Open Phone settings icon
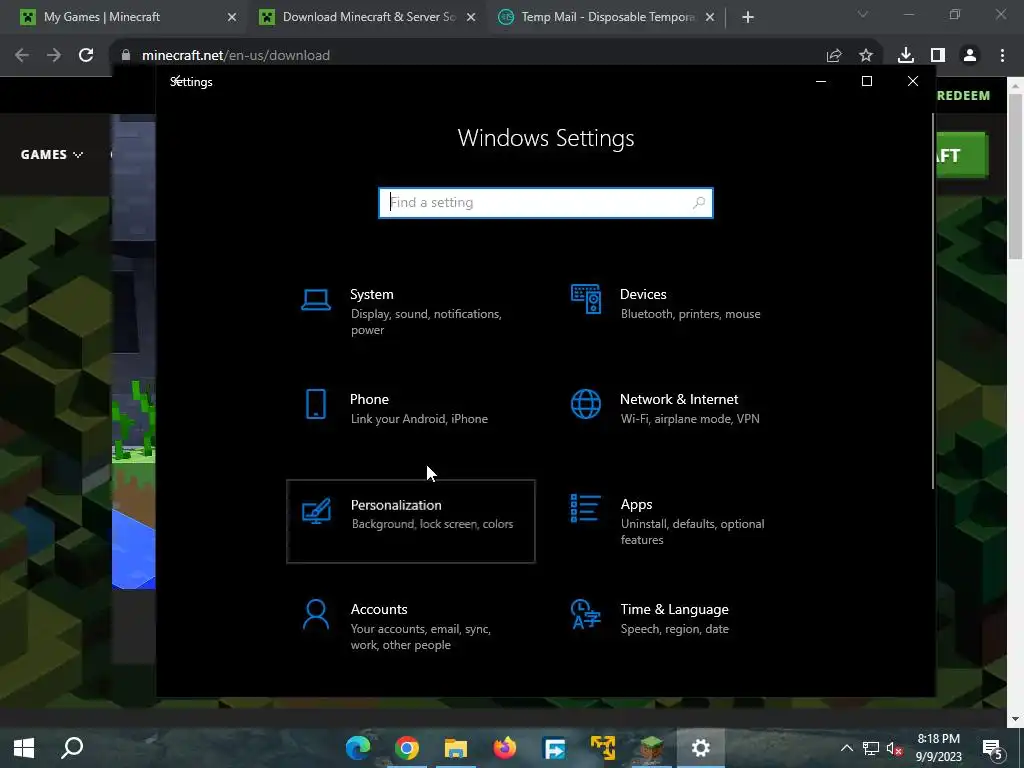1024x768 pixels. click(315, 404)
